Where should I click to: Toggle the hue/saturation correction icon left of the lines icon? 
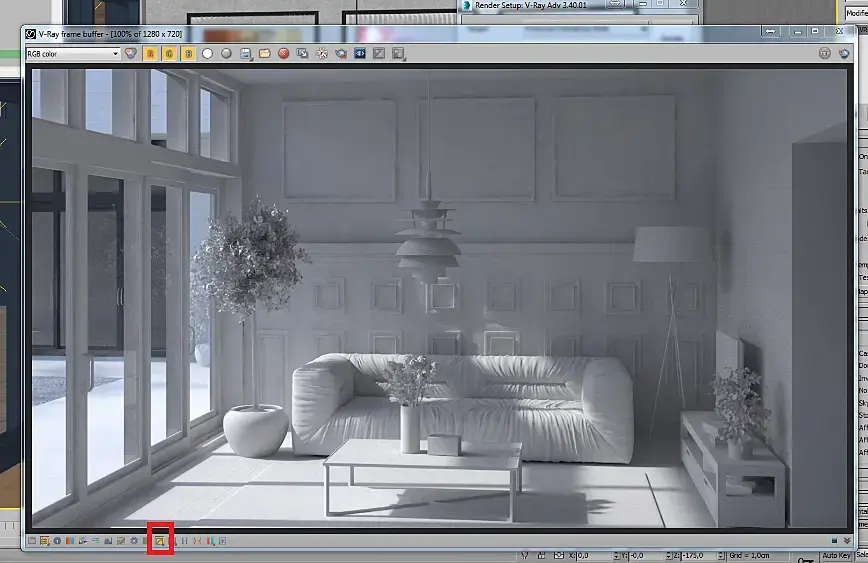click(82, 541)
